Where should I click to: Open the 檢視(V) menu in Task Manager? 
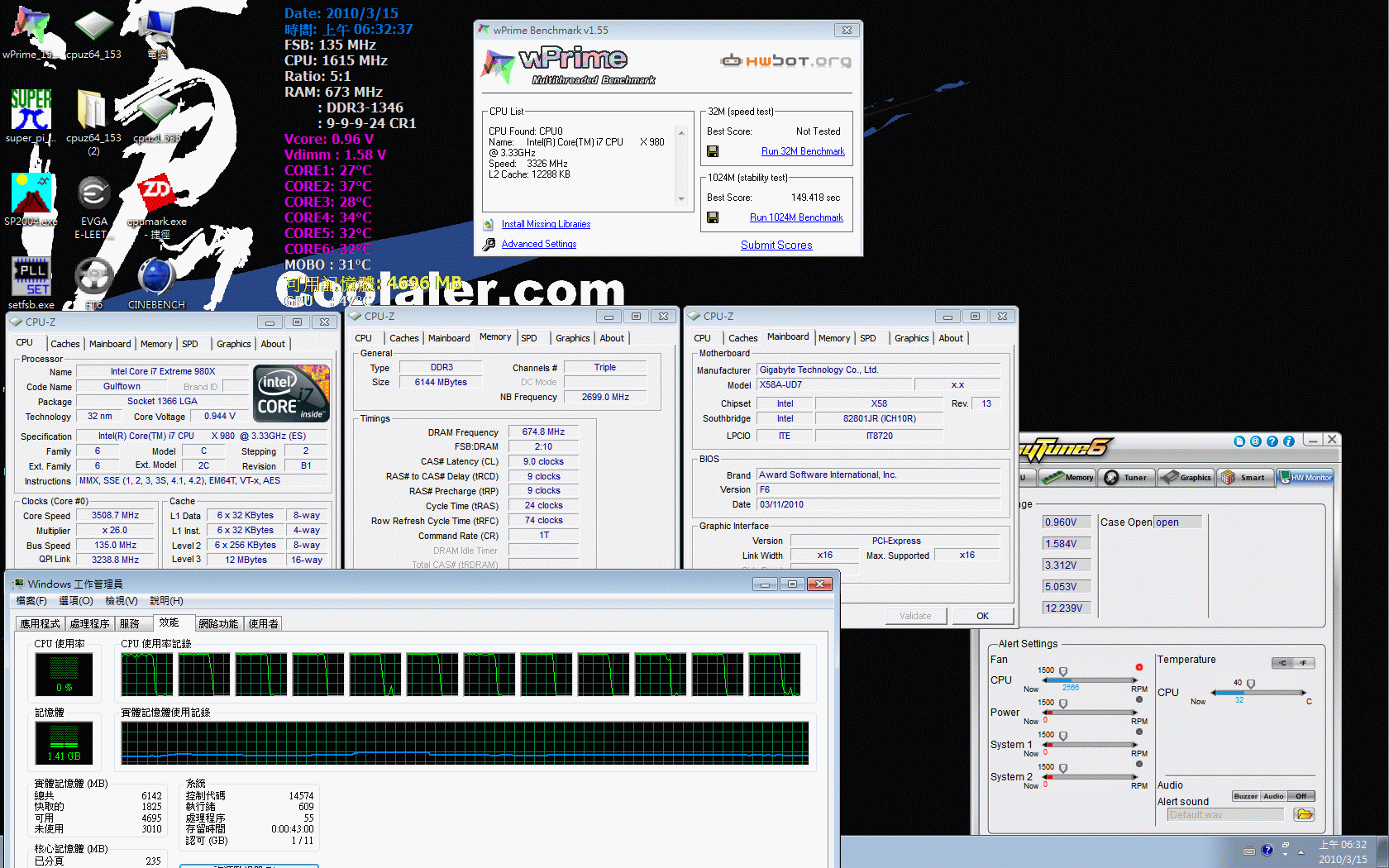point(122,601)
